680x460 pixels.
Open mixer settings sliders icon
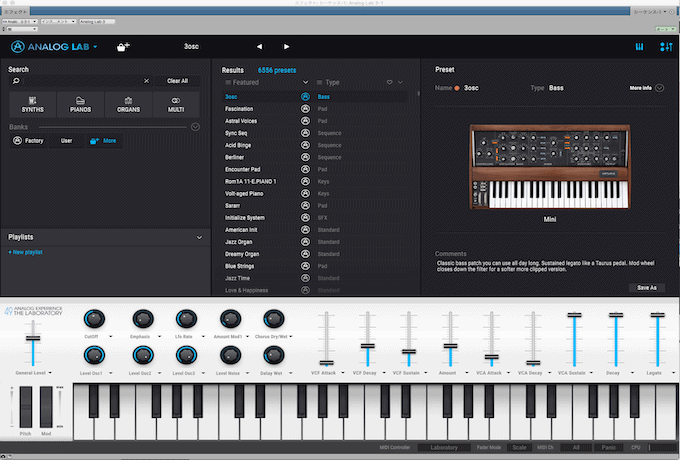(x=666, y=46)
